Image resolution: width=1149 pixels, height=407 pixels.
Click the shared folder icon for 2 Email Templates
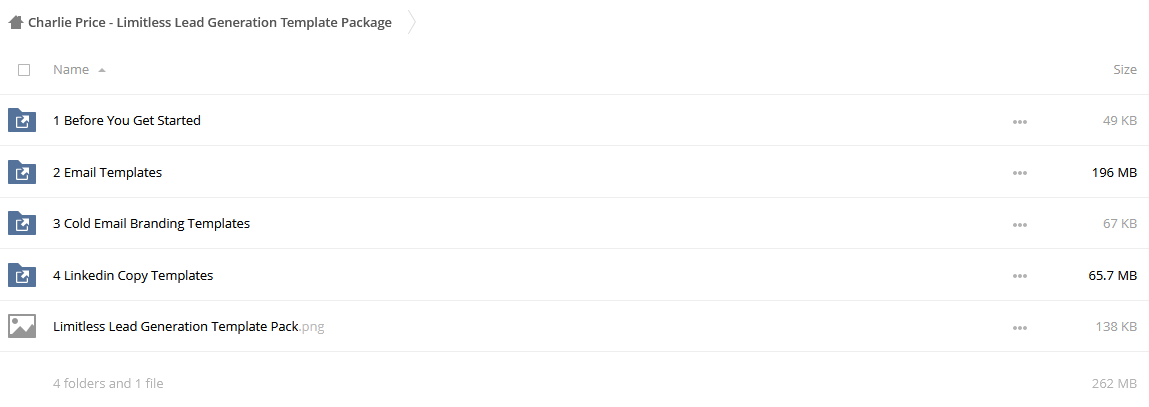(x=22, y=172)
